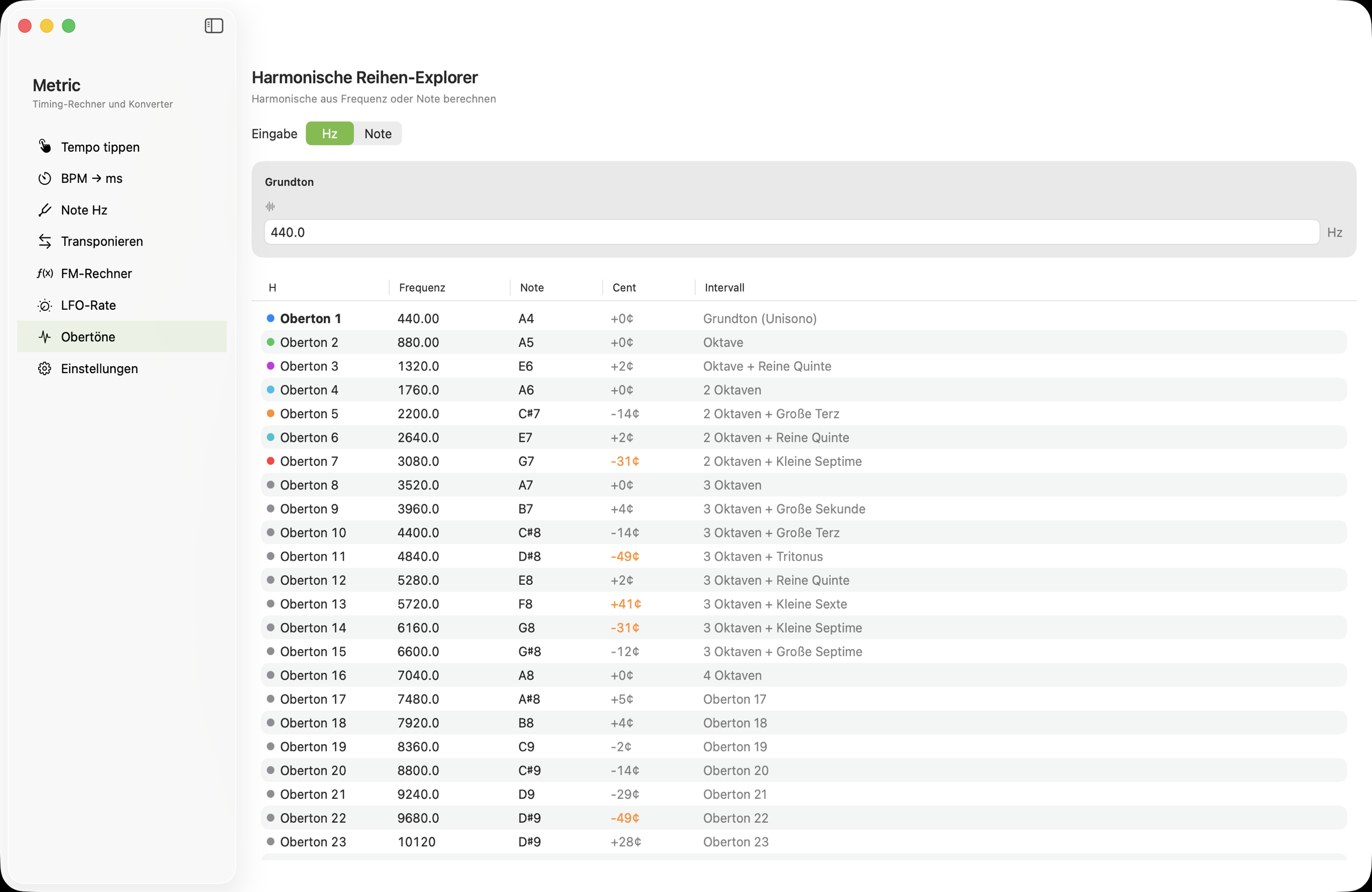Open the Einstellungen gear icon

point(45,368)
